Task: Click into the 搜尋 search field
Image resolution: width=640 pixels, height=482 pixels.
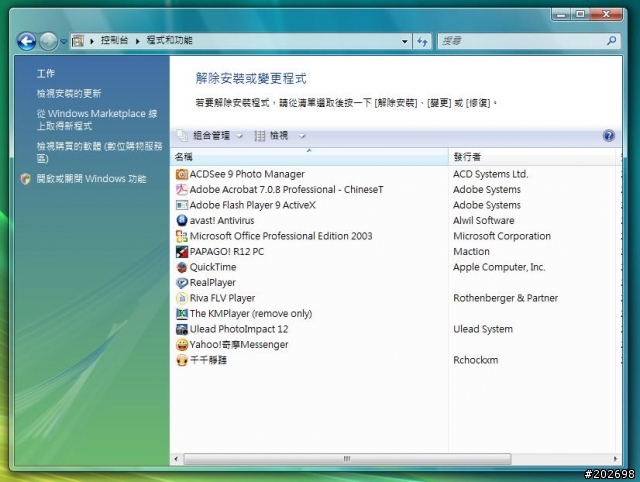Action: click(522, 41)
